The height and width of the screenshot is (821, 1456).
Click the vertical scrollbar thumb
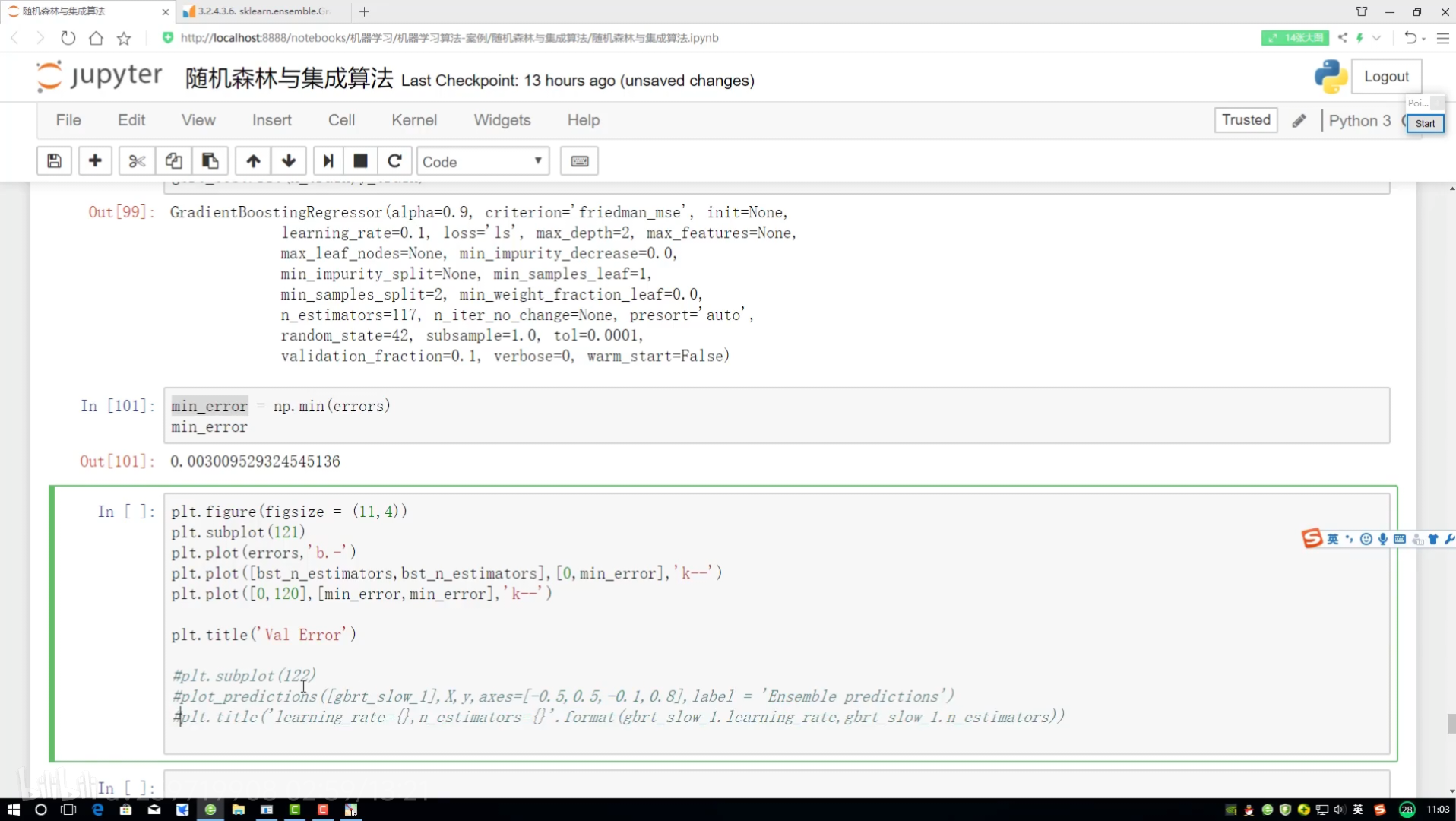coord(1451,723)
